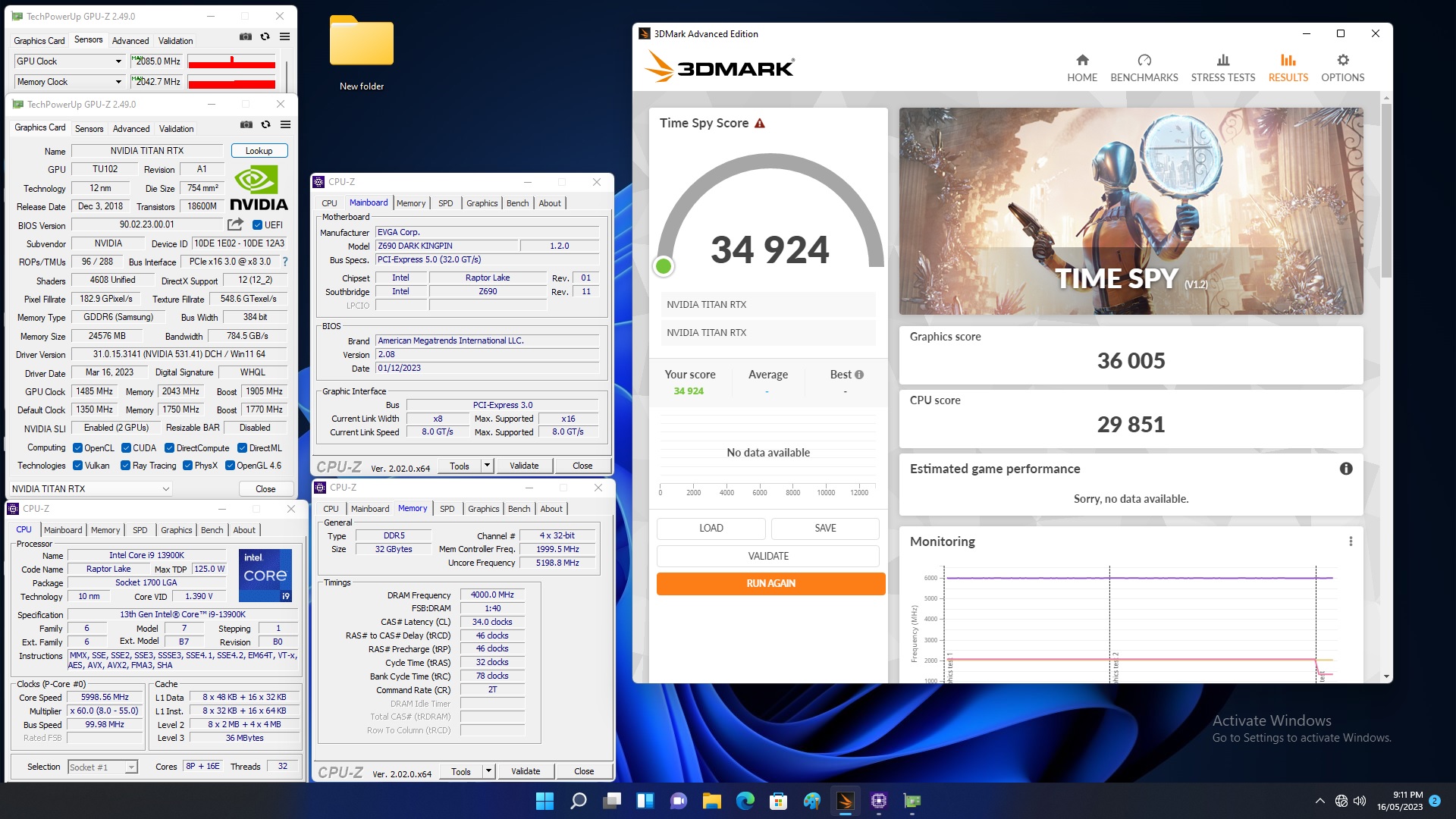Switch to Sensors tab in GPU-Z front window
This screenshot has width=1456, height=819.
[x=89, y=129]
